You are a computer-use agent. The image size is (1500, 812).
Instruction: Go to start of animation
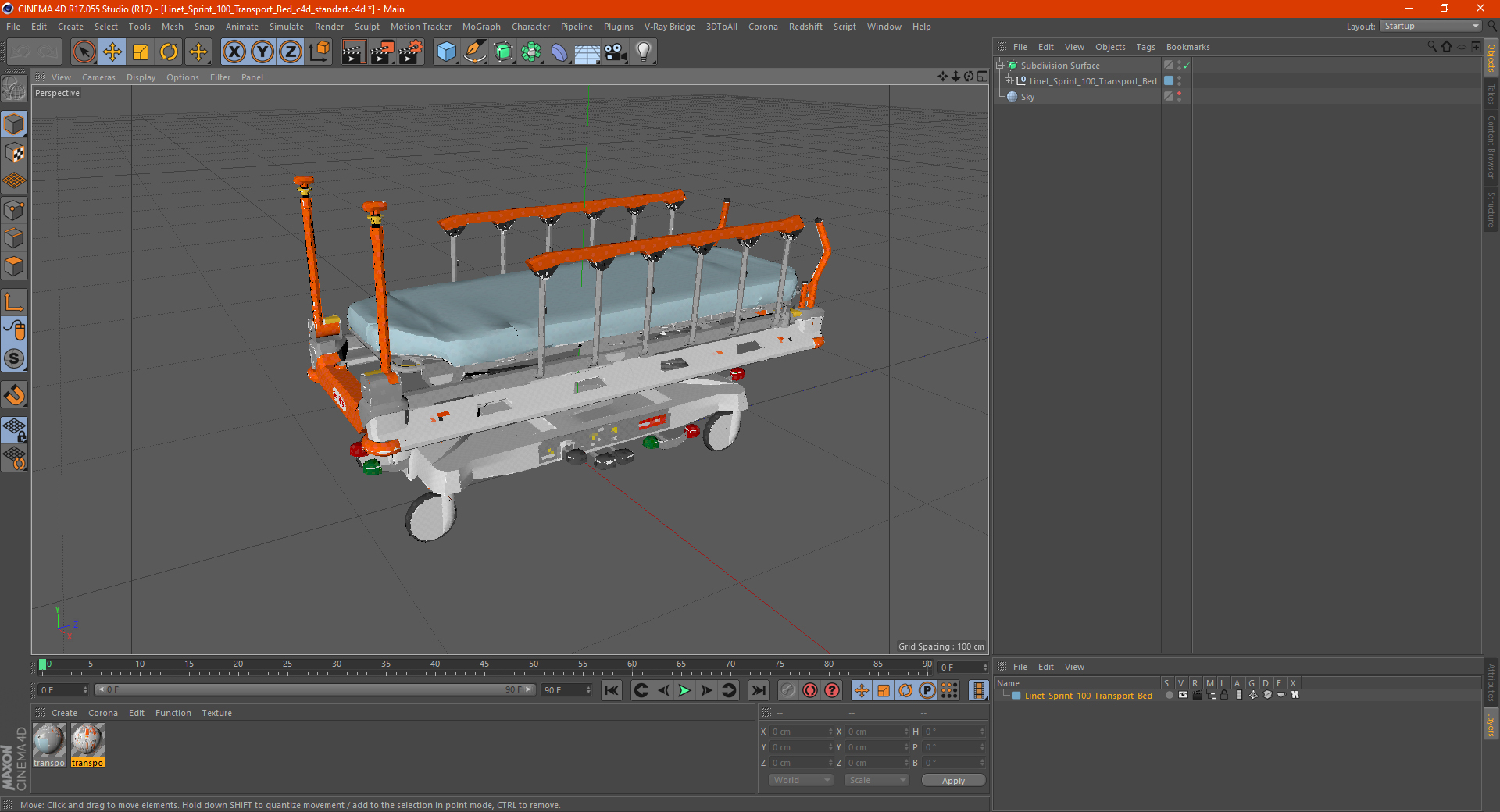(612, 690)
